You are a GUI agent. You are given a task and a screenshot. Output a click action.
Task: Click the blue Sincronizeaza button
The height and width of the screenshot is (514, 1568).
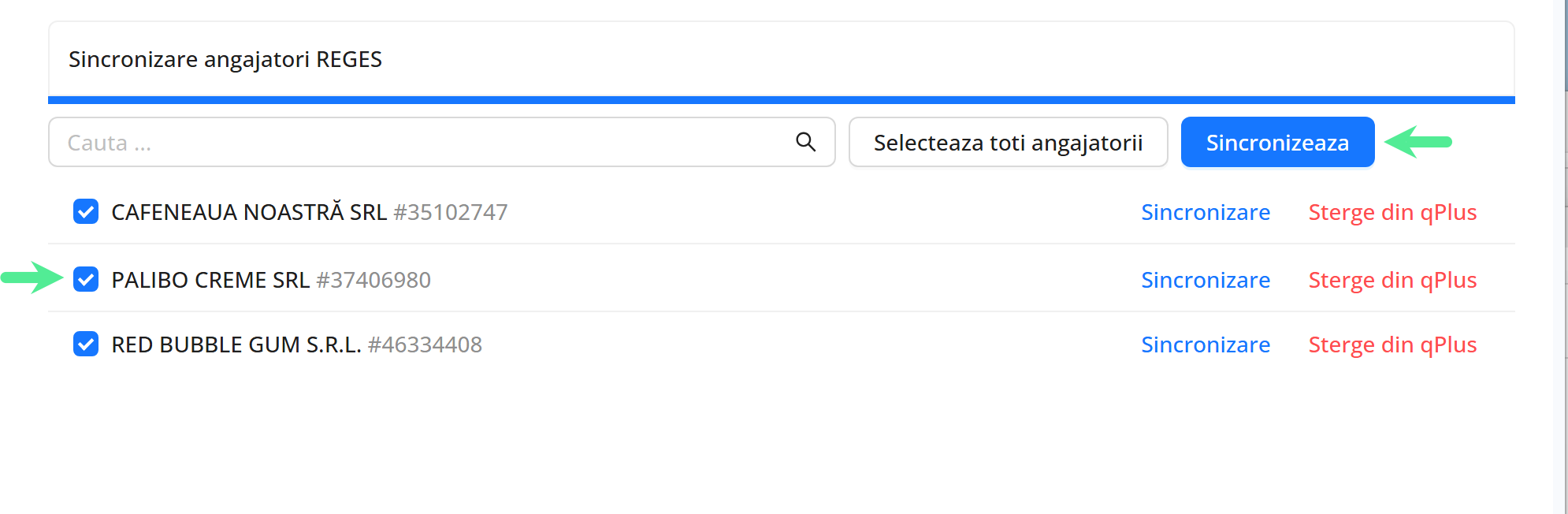coord(1277,143)
